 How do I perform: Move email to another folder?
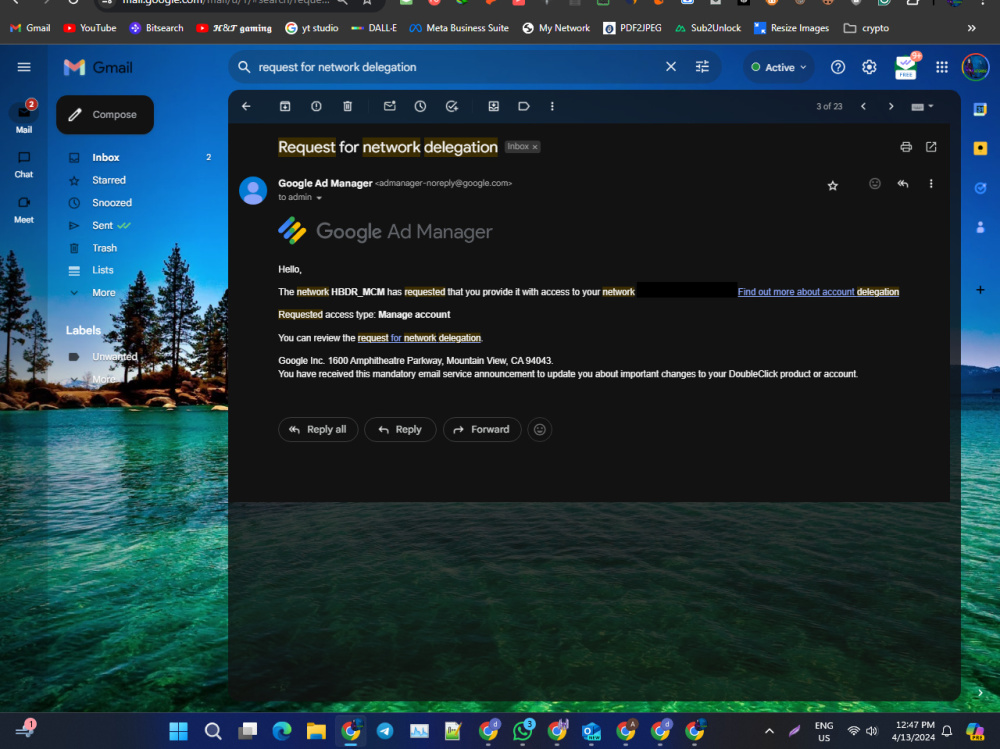pos(494,107)
